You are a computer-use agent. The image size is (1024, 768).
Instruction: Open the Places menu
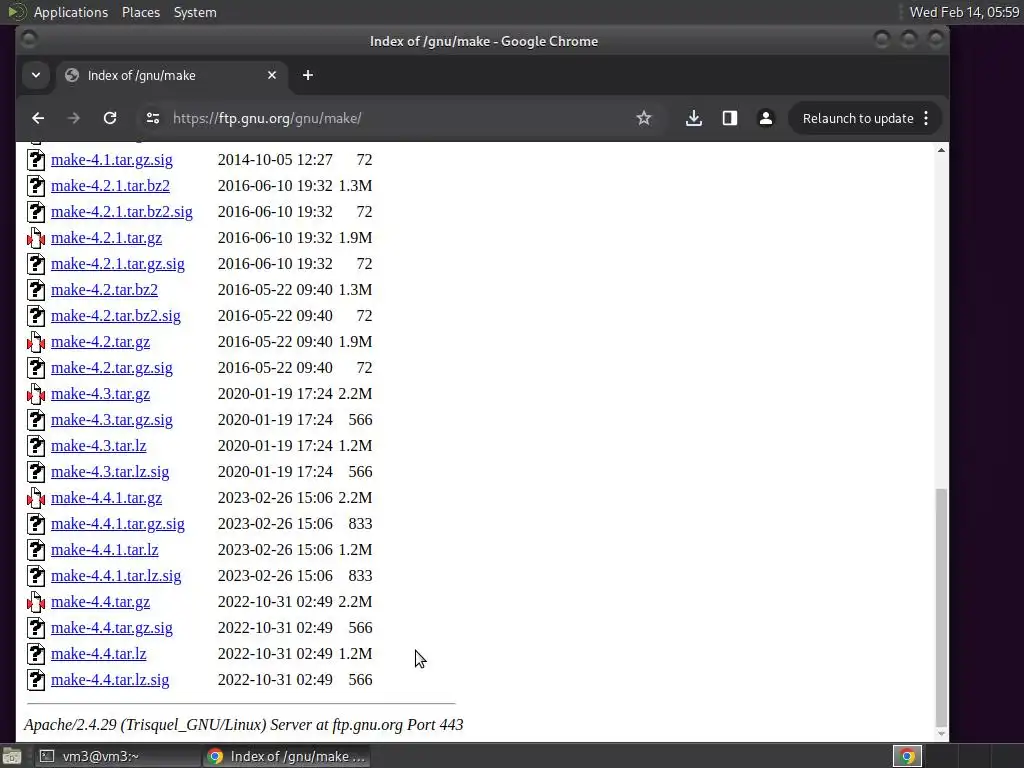(x=140, y=12)
